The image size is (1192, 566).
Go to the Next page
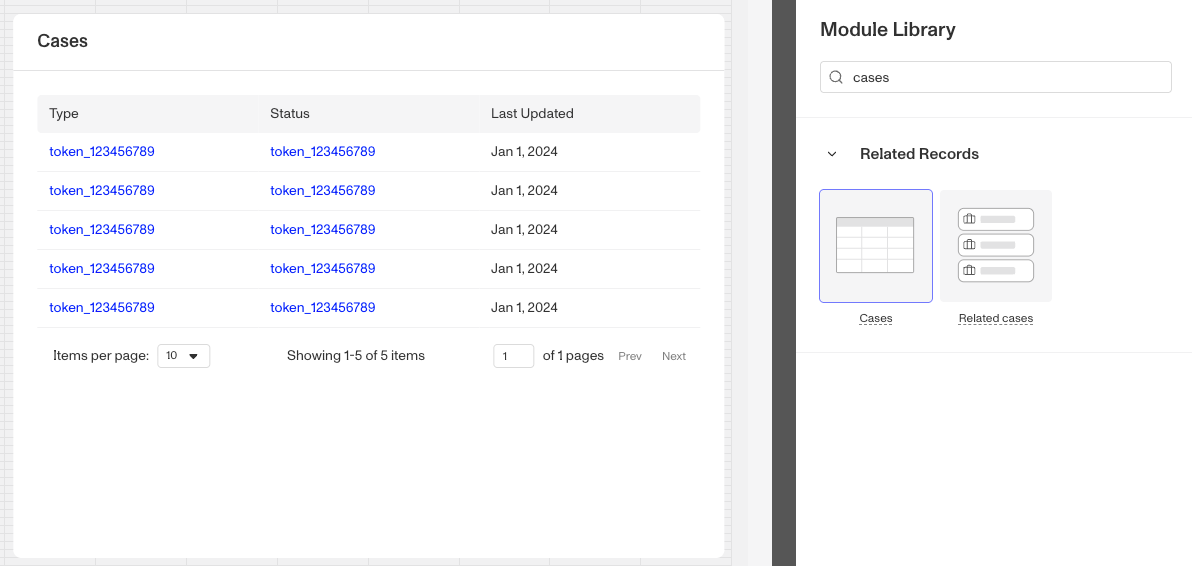(x=674, y=356)
